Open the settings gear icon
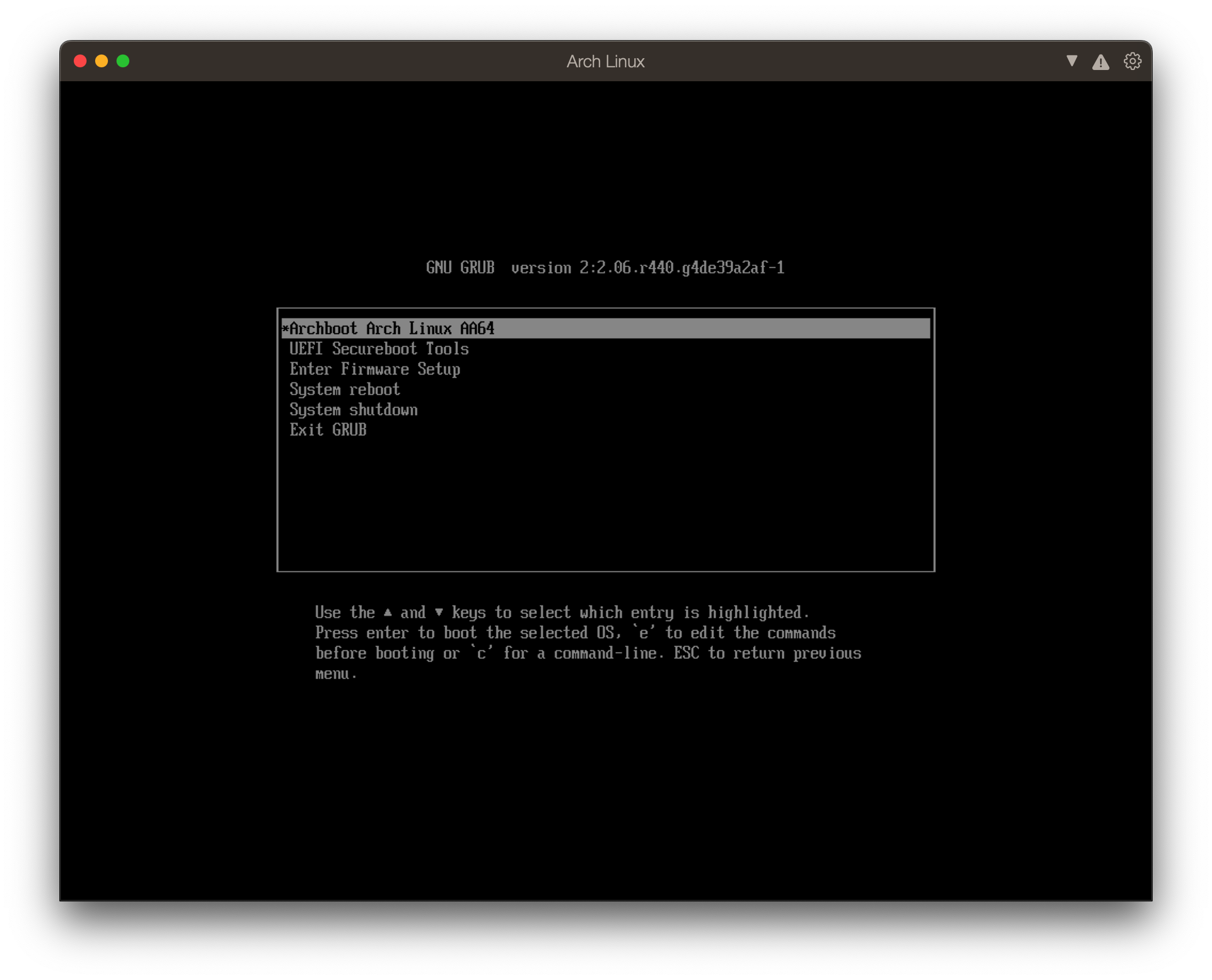Screen dimensions: 1212x980 (1132, 61)
